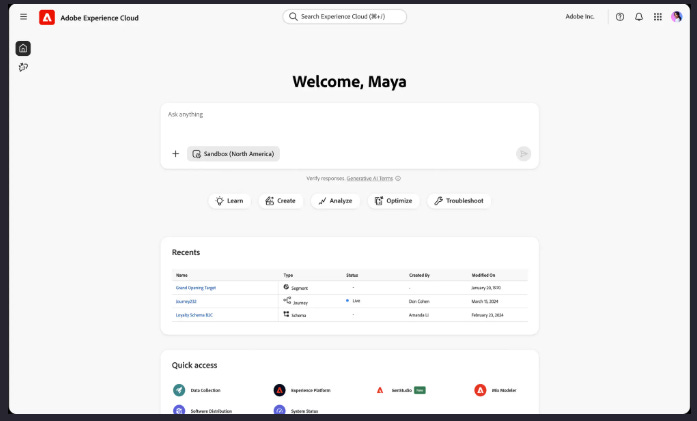This screenshot has width=697, height=421.
Task: Open the Help question mark icon
Action: pyautogui.click(x=620, y=17)
